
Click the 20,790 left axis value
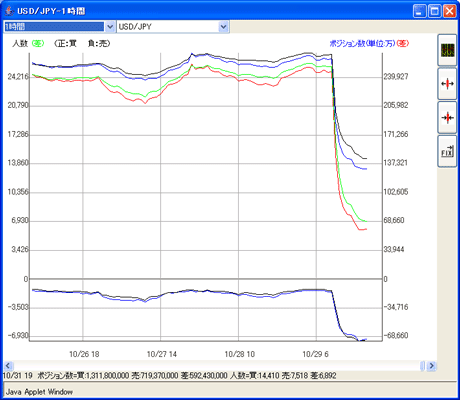[18, 105]
